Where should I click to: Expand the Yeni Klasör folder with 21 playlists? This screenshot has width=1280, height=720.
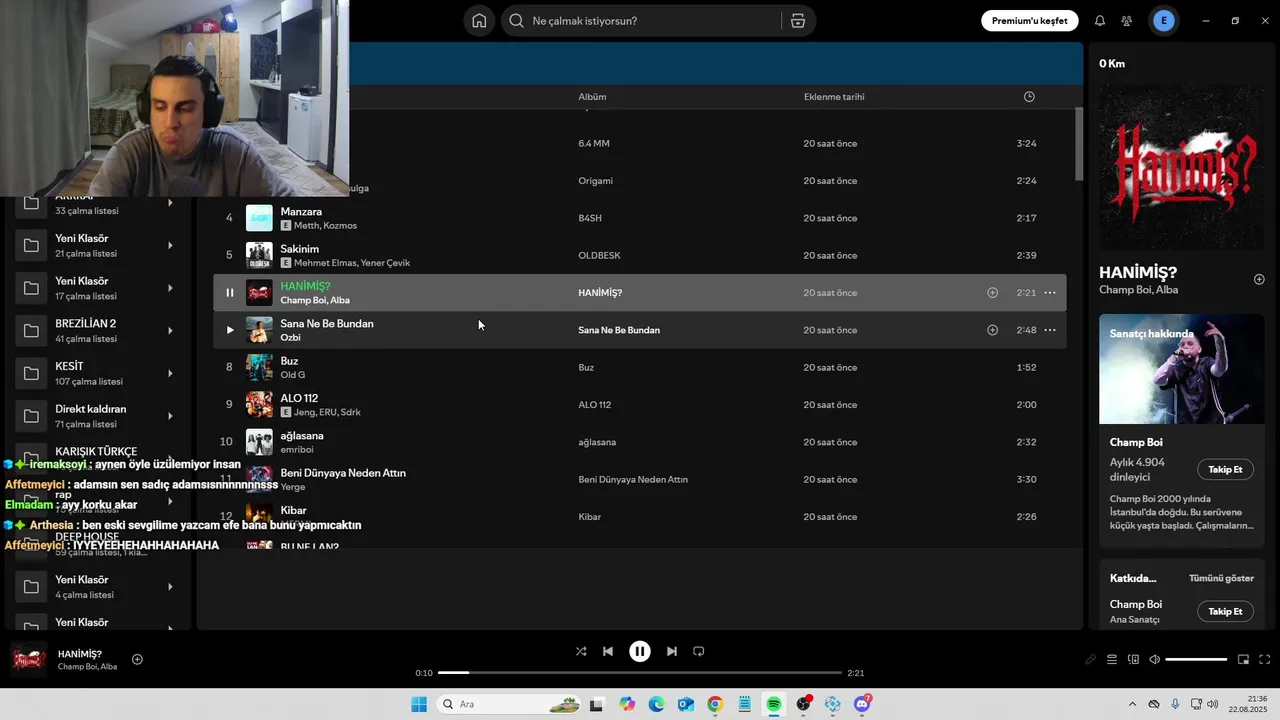point(170,245)
